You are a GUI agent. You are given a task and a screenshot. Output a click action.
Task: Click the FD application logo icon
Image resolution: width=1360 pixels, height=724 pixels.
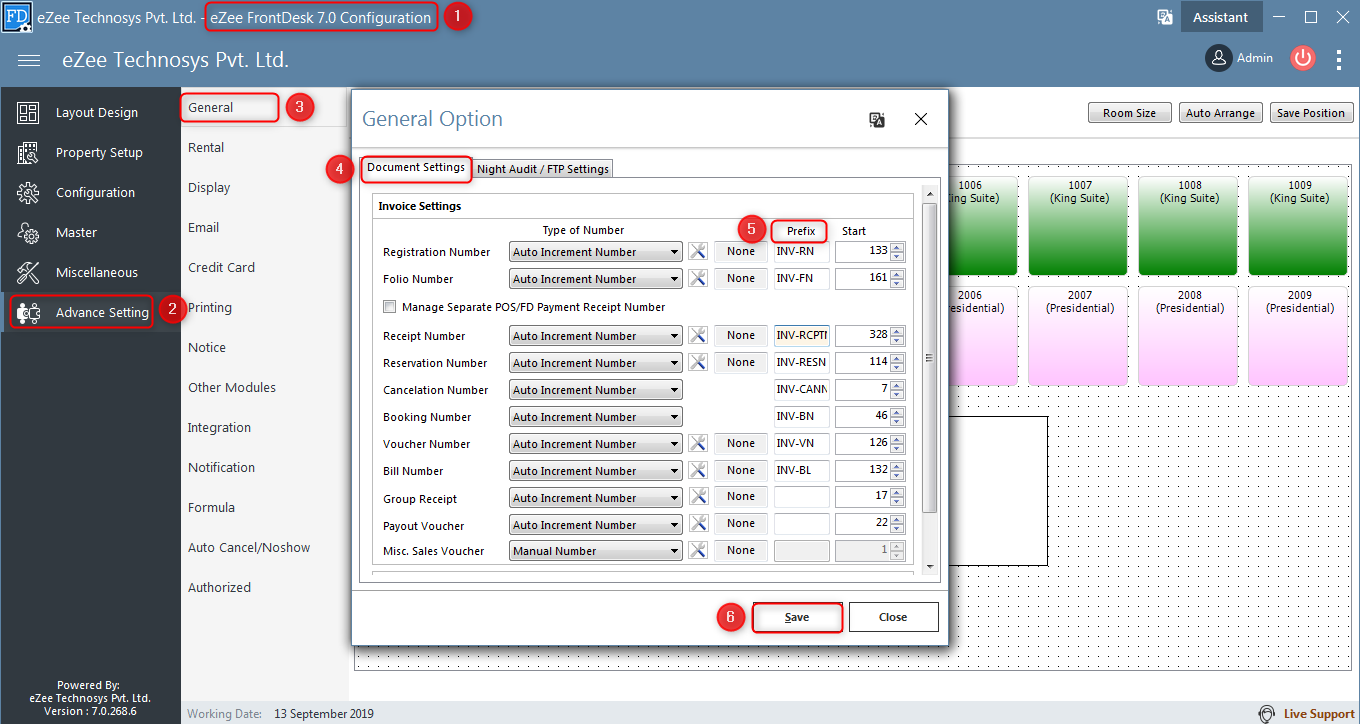17,17
